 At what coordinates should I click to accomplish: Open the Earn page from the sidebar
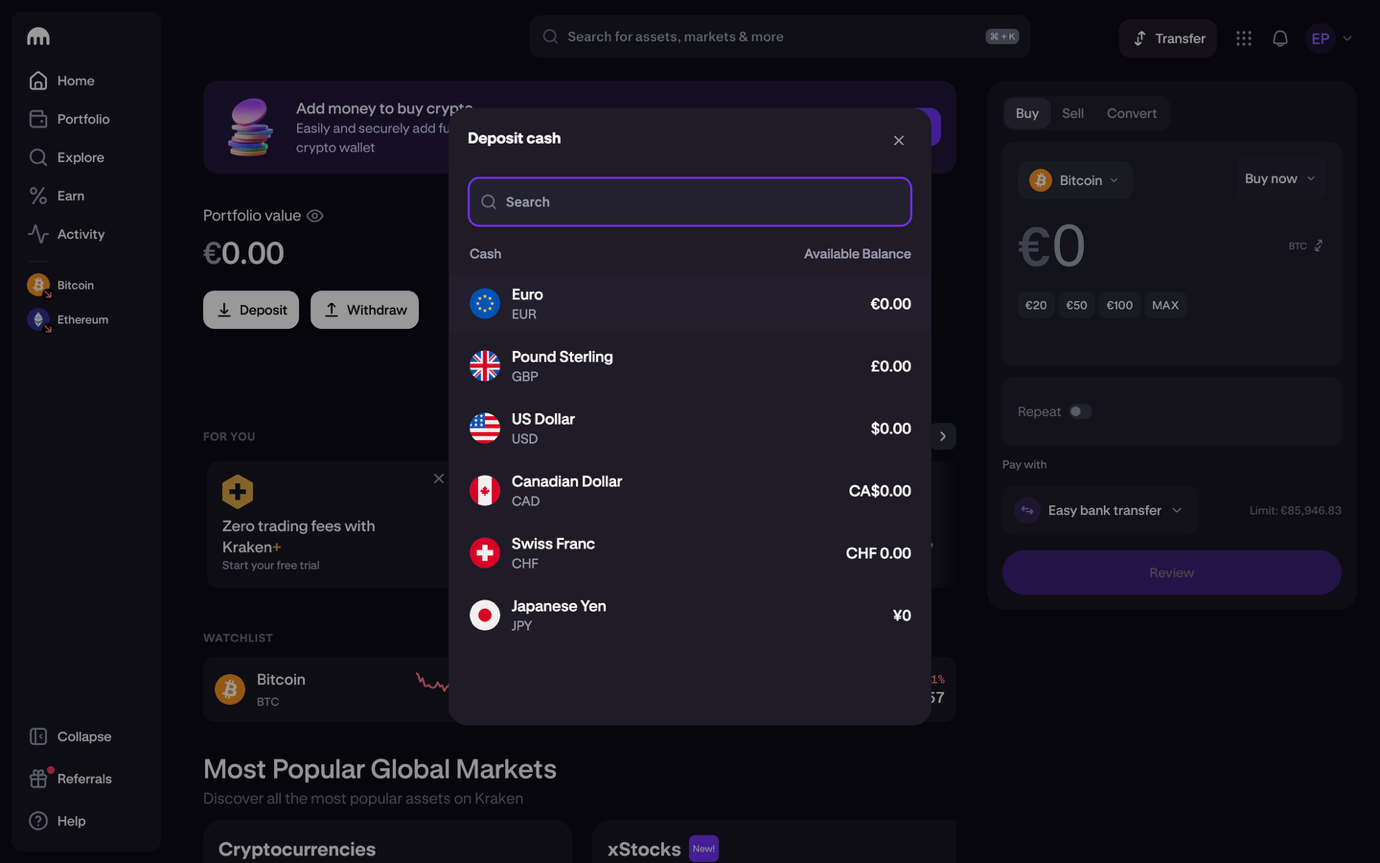click(x=70, y=196)
